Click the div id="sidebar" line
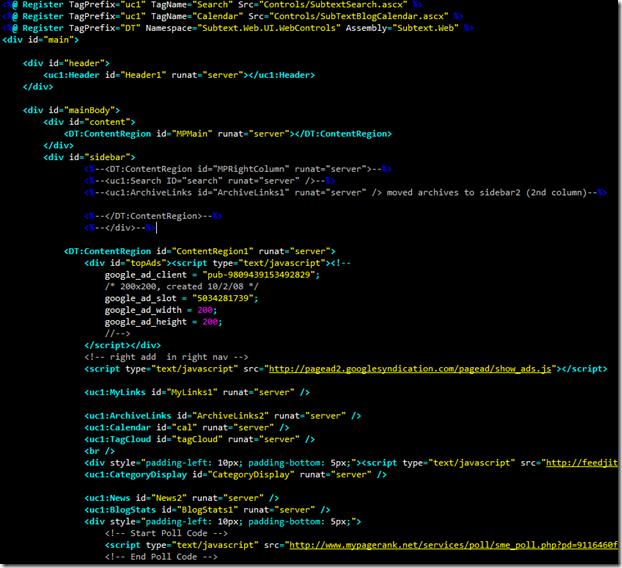The image size is (622, 568). tap(89, 157)
